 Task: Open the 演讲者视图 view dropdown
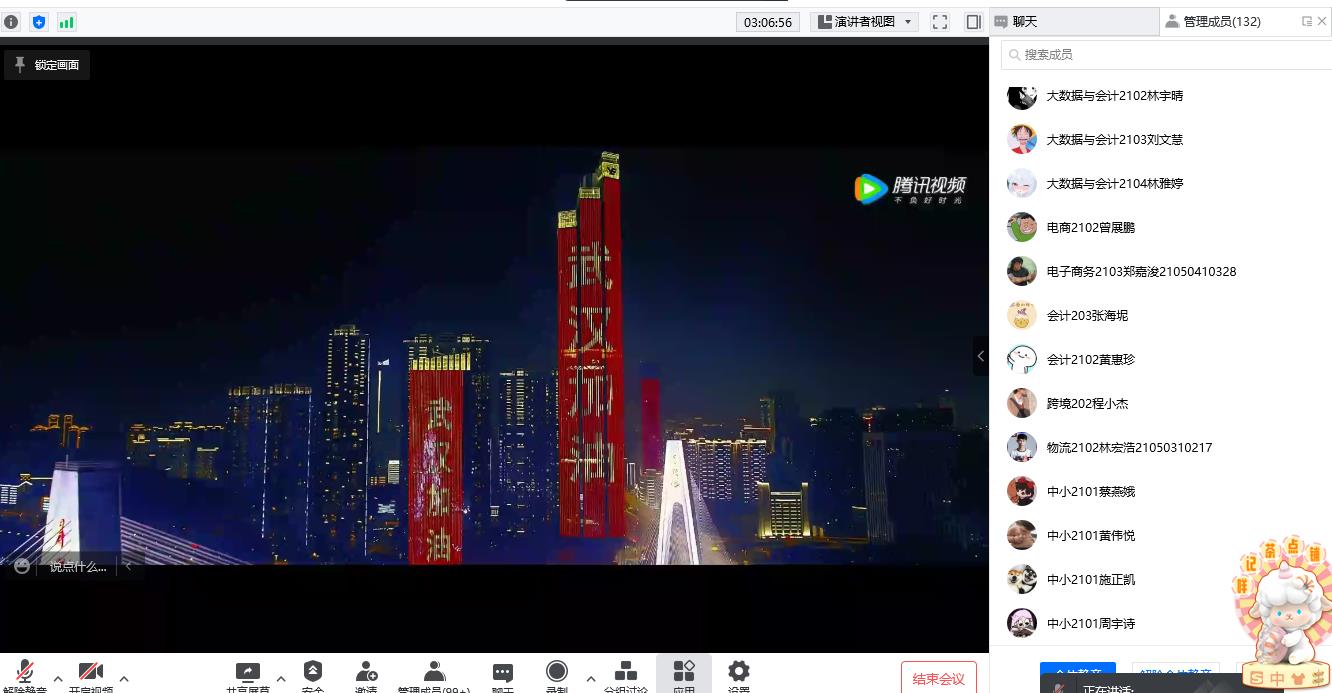click(x=864, y=22)
